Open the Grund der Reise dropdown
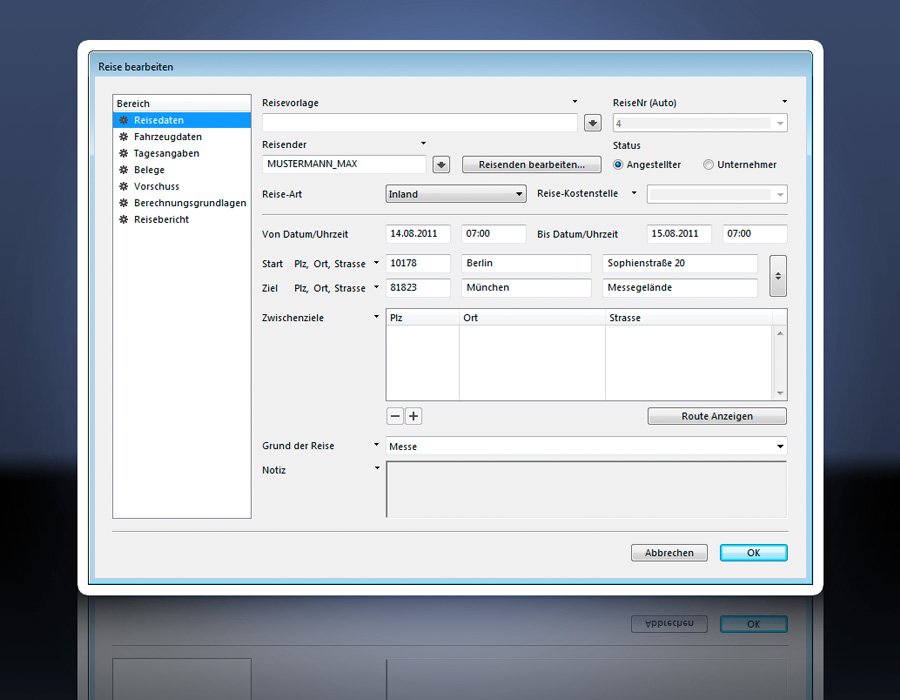Screen dimensions: 900x700 coord(586,446)
